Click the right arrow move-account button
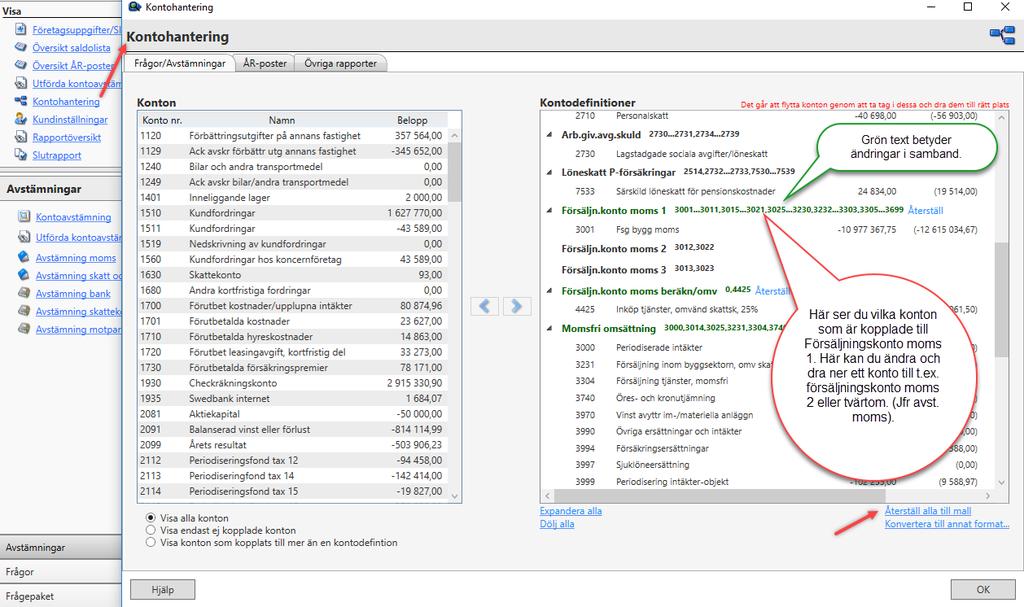Image resolution: width=1024 pixels, height=607 pixels. (x=517, y=306)
